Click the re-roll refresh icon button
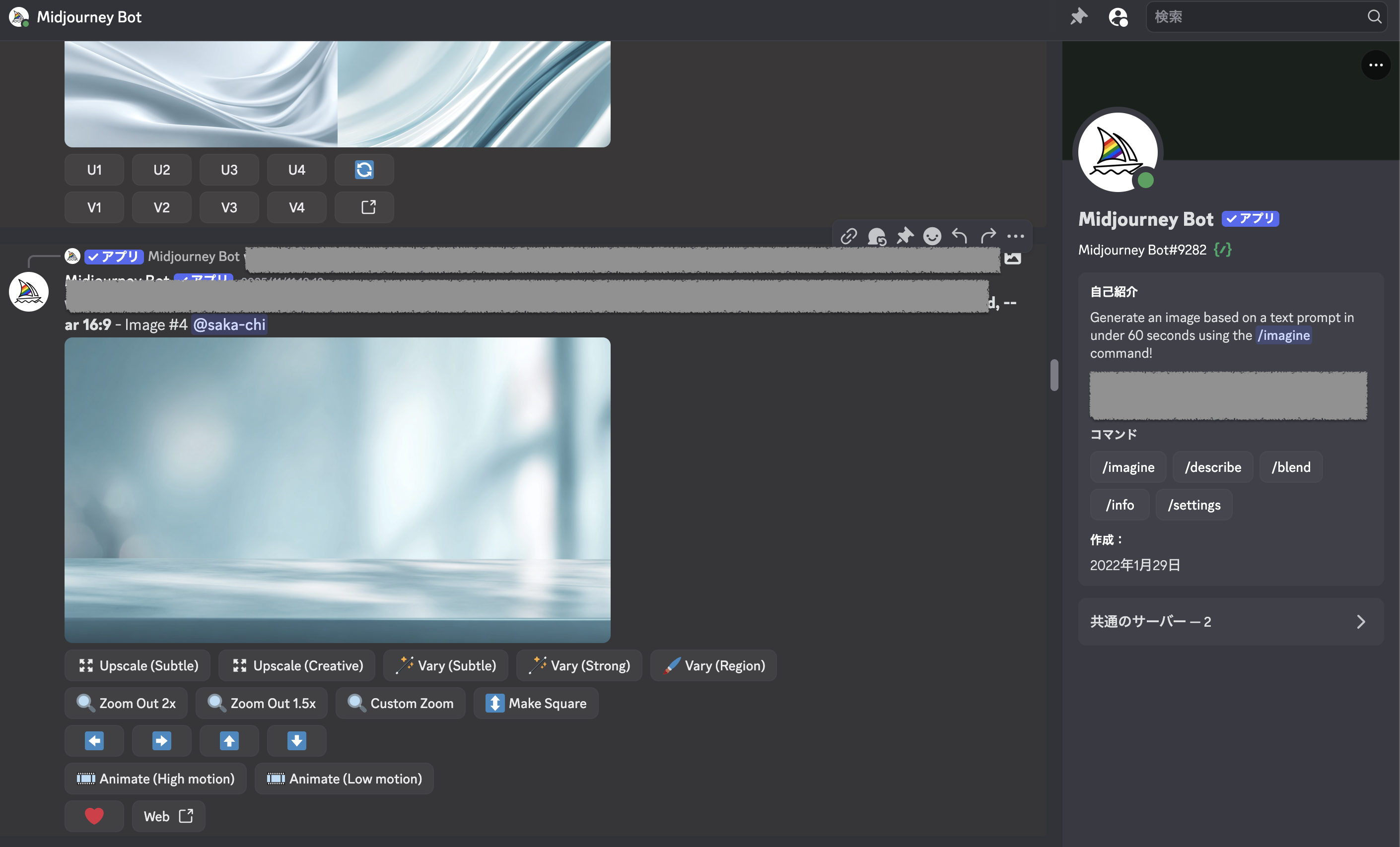The image size is (1400, 847). [363, 170]
